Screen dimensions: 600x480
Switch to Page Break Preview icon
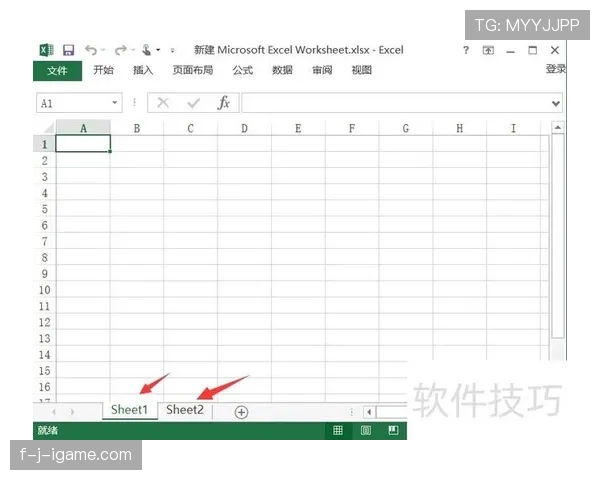[393, 430]
